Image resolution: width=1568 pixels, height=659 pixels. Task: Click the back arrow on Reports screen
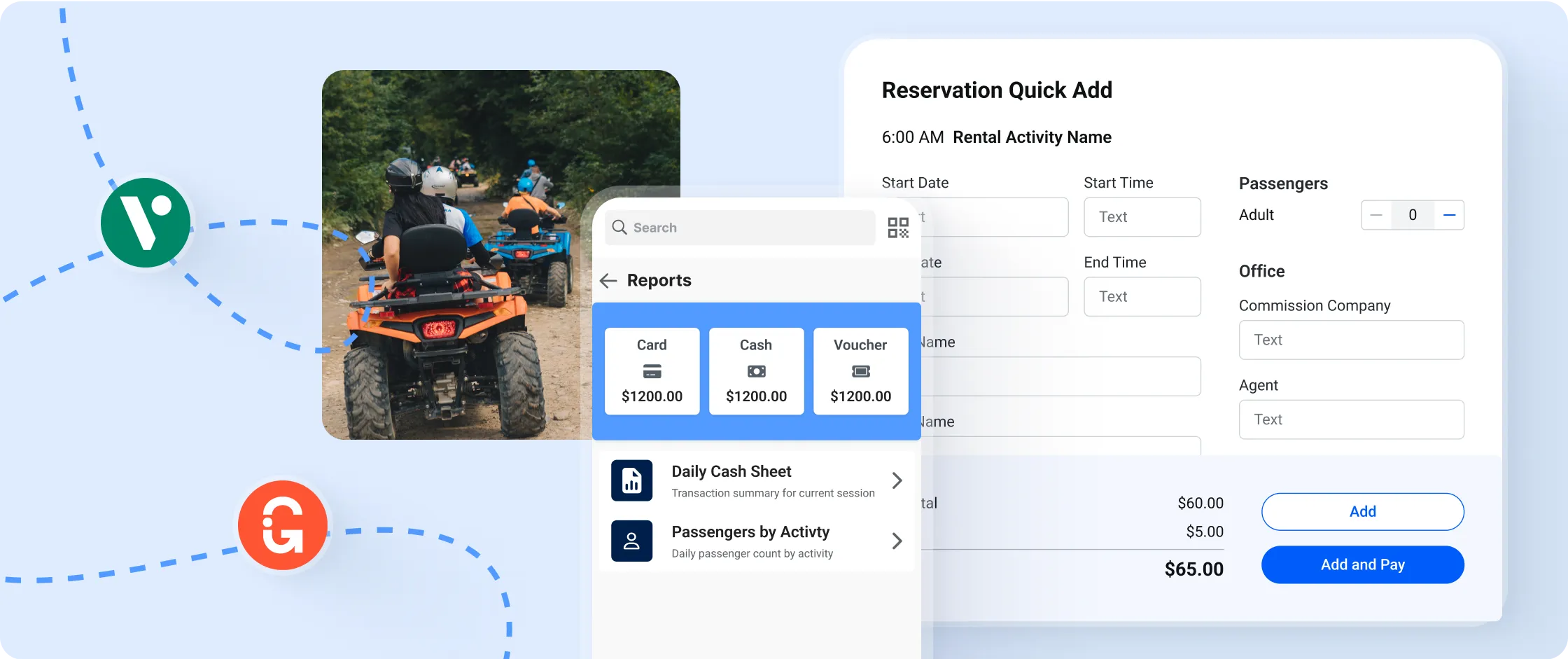(608, 280)
